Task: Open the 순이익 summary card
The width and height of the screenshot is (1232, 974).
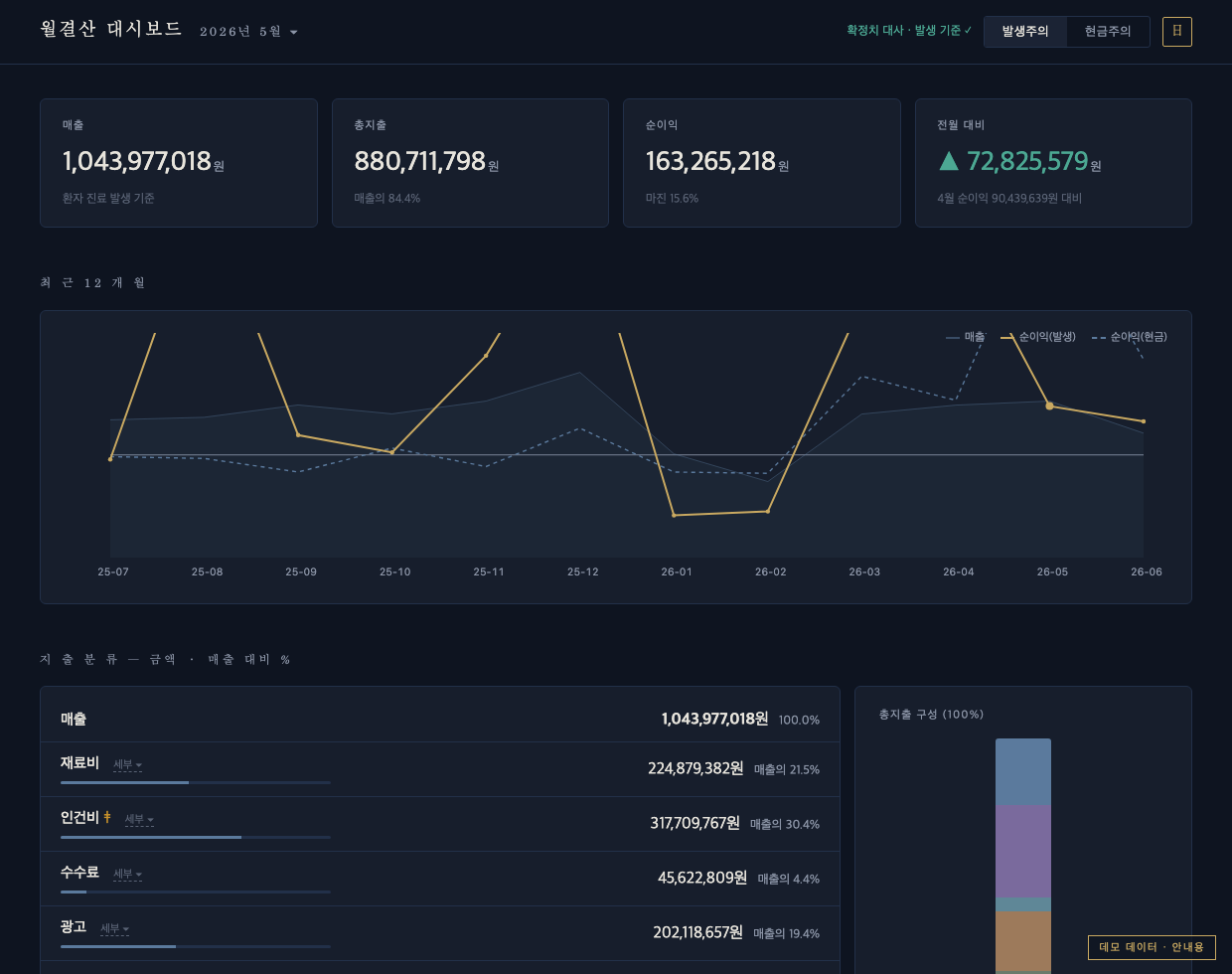Action: 762,163
